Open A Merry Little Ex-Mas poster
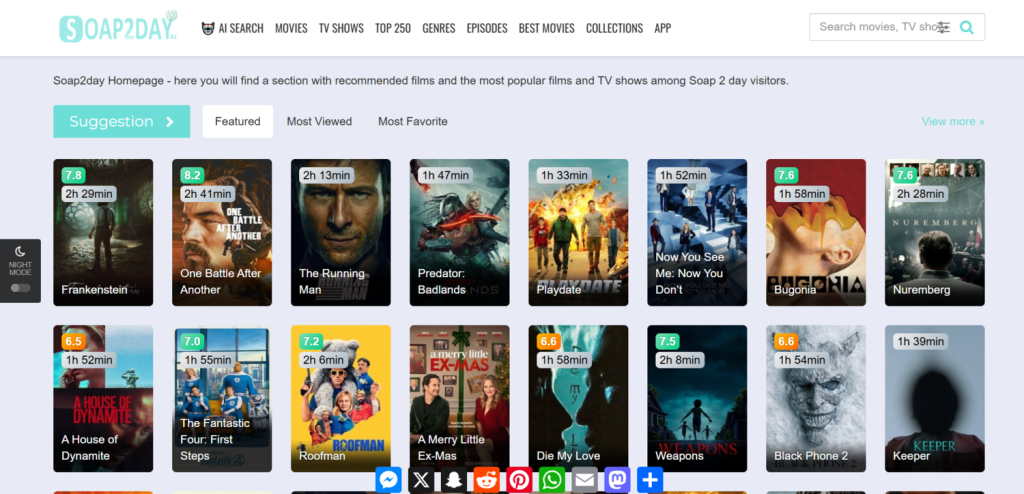1024x494 pixels. [460, 399]
